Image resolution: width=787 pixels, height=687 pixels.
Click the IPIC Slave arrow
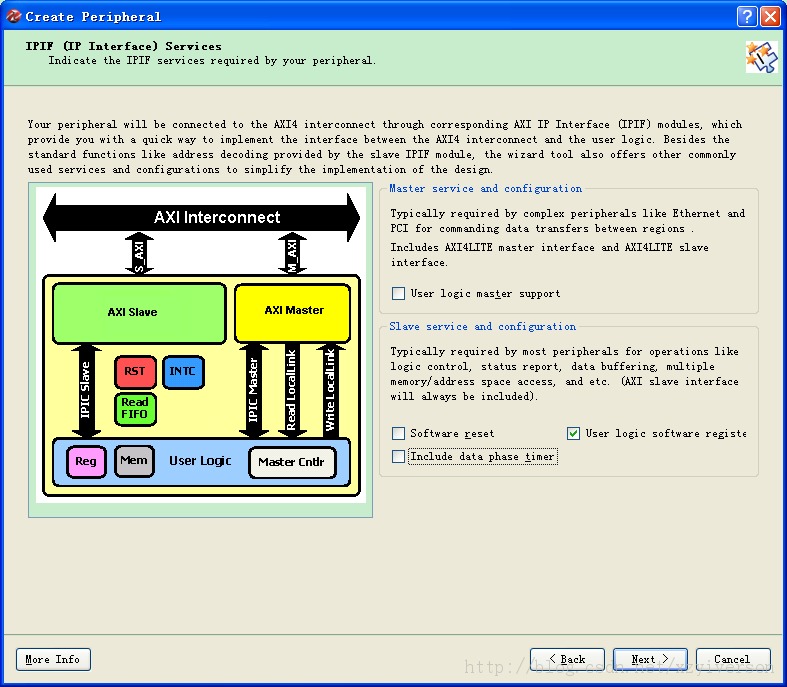click(x=86, y=390)
